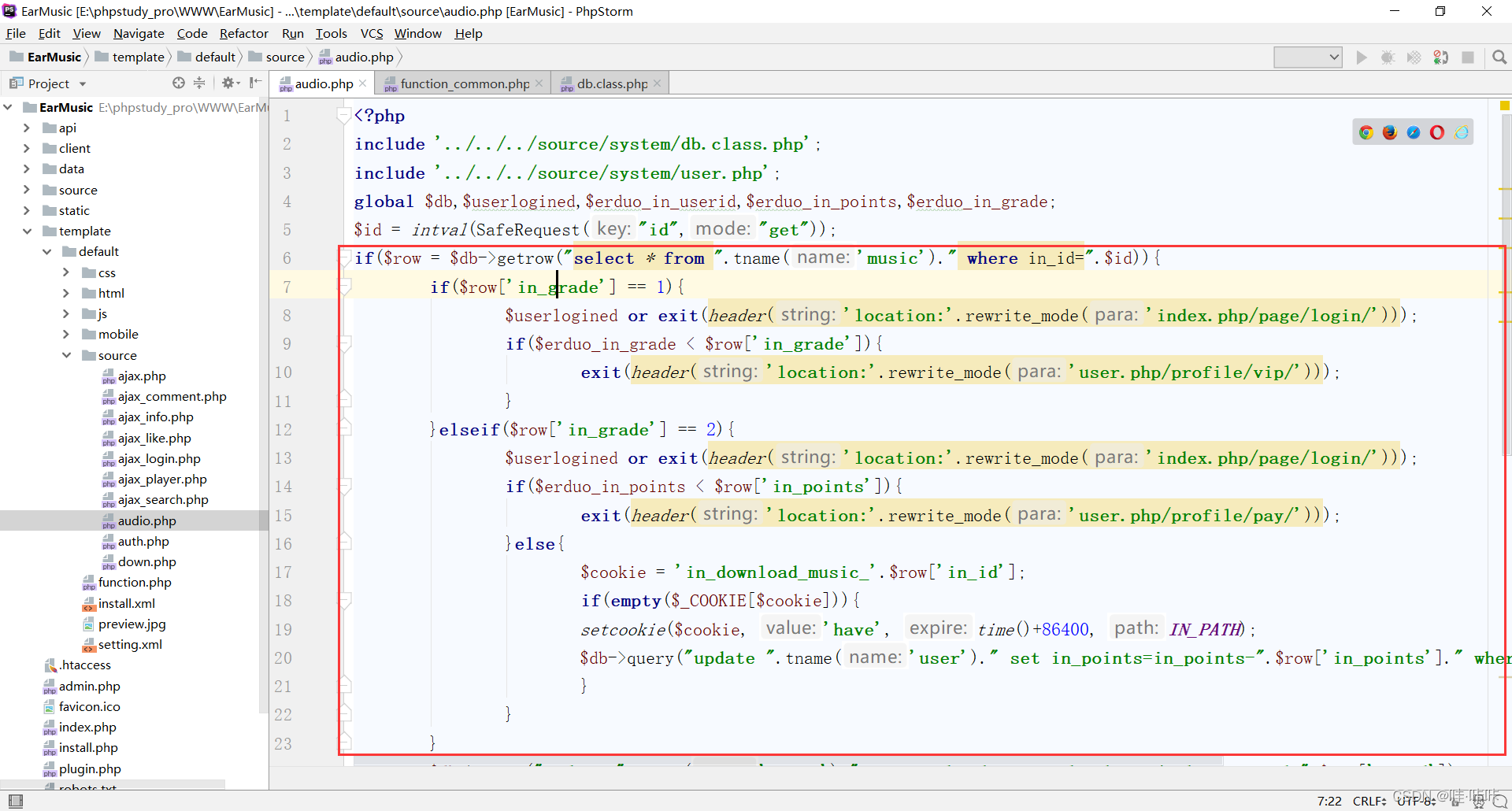The image size is (1512, 811).
Task: Switch to function_common.php tab
Action: coord(463,83)
